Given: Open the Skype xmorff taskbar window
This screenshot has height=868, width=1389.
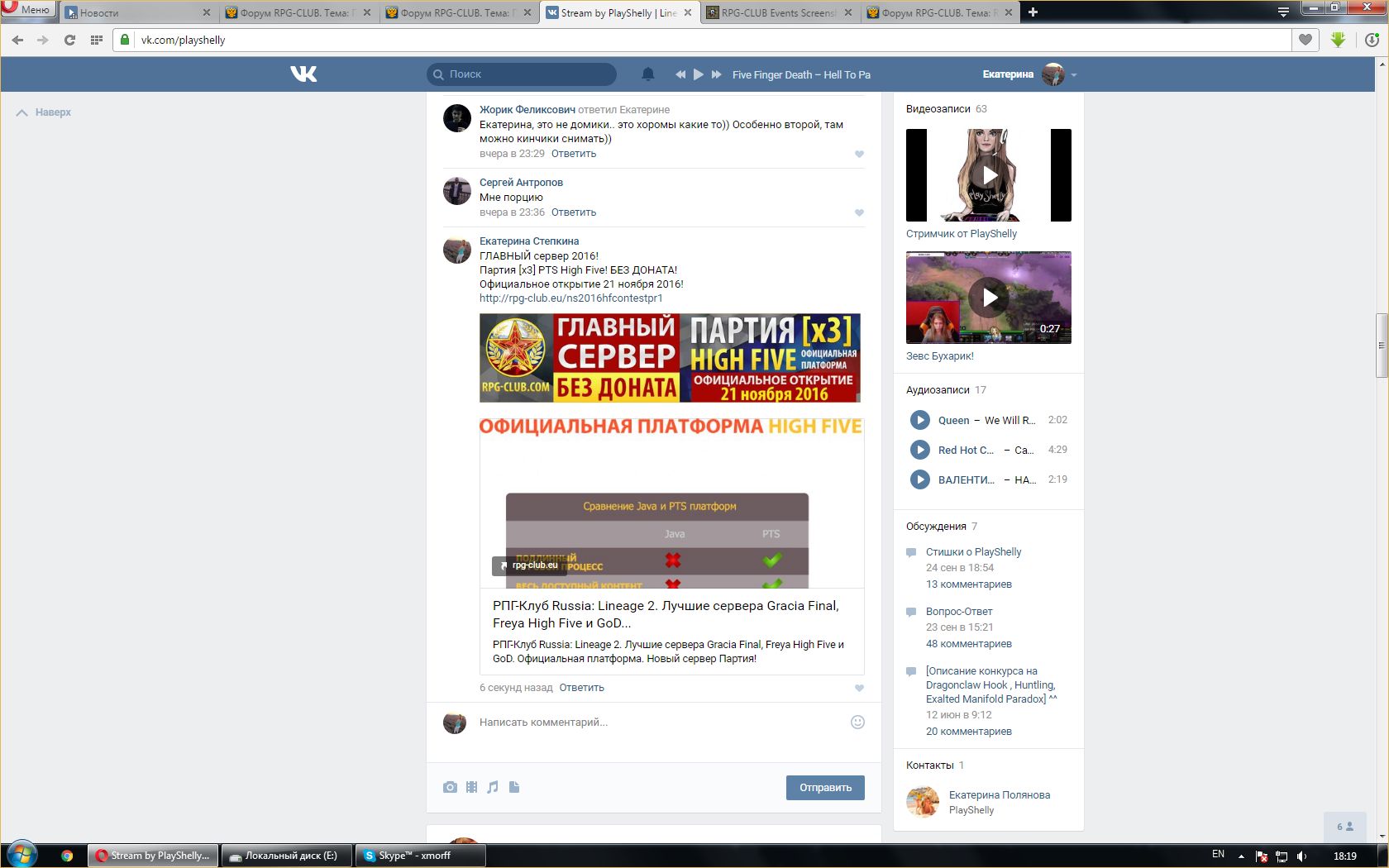Looking at the screenshot, I should (421, 856).
